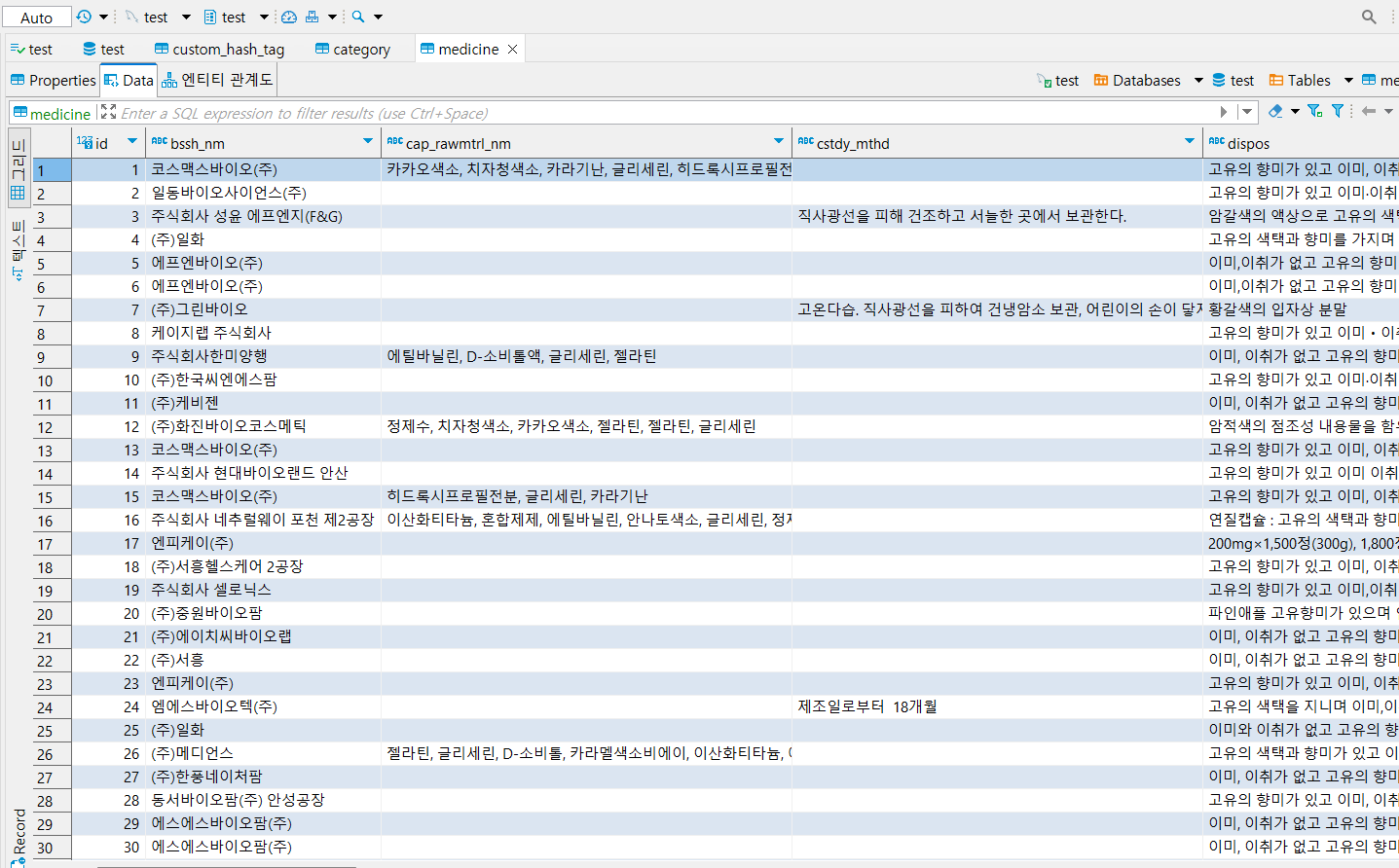The height and width of the screenshot is (868, 1399).
Task: Open Databases breadcrumb dropdown arrow
Action: pyautogui.click(x=1198, y=80)
